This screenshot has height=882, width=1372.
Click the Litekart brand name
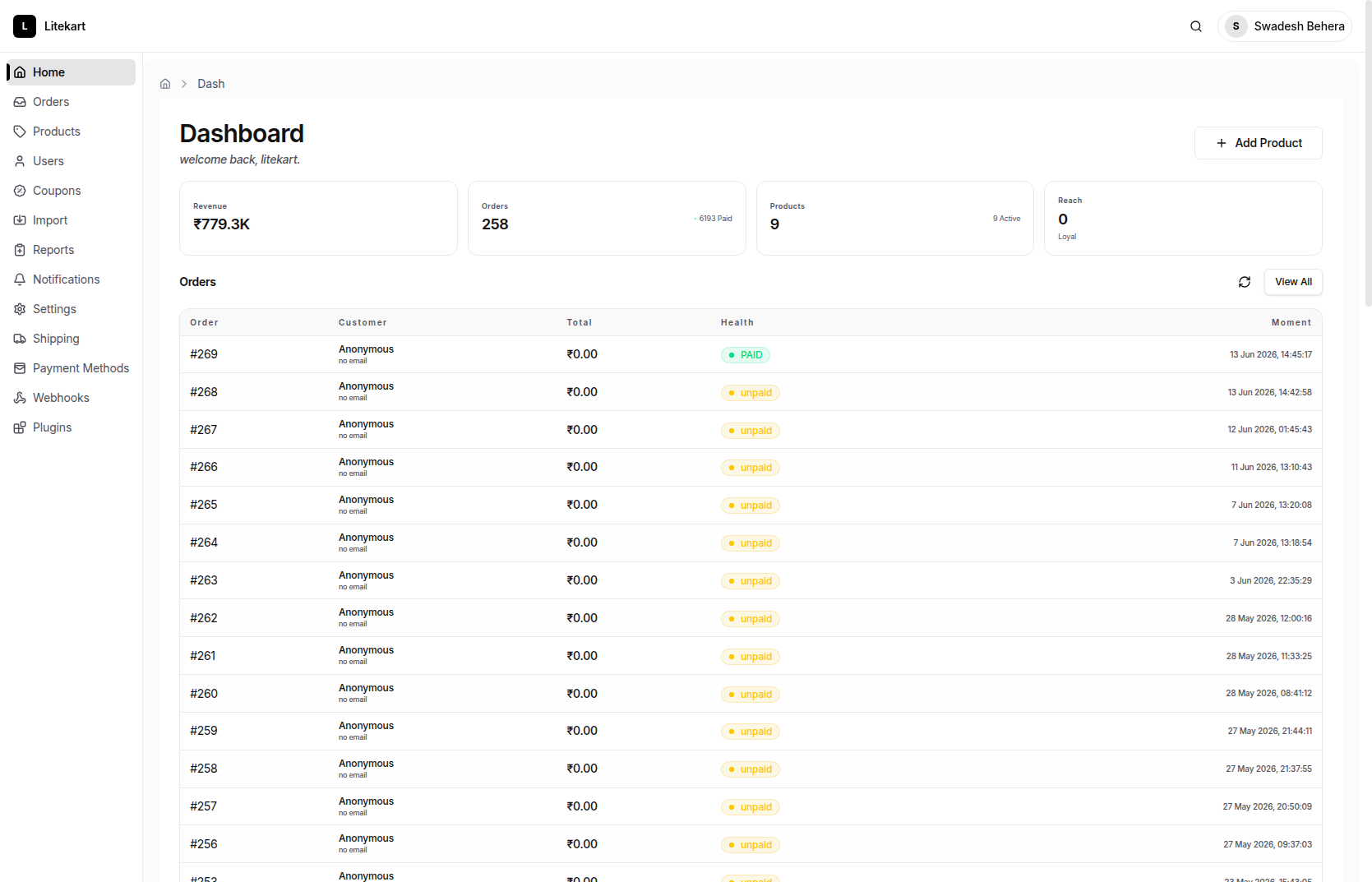tap(65, 26)
